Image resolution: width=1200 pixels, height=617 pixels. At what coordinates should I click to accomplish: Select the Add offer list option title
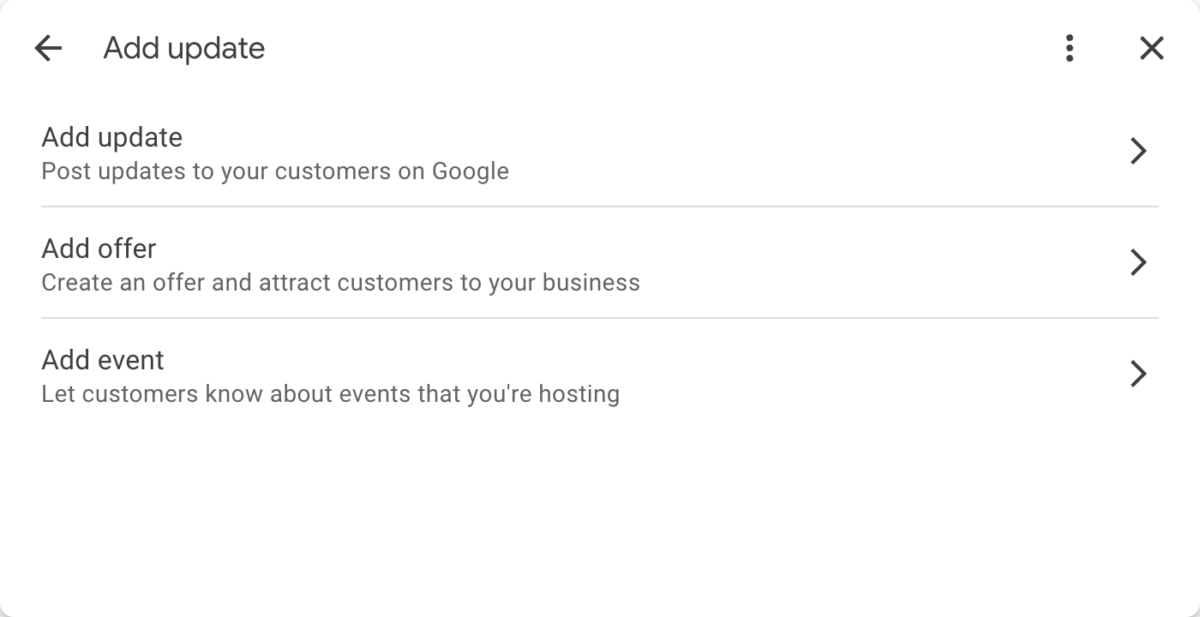click(x=99, y=248)
